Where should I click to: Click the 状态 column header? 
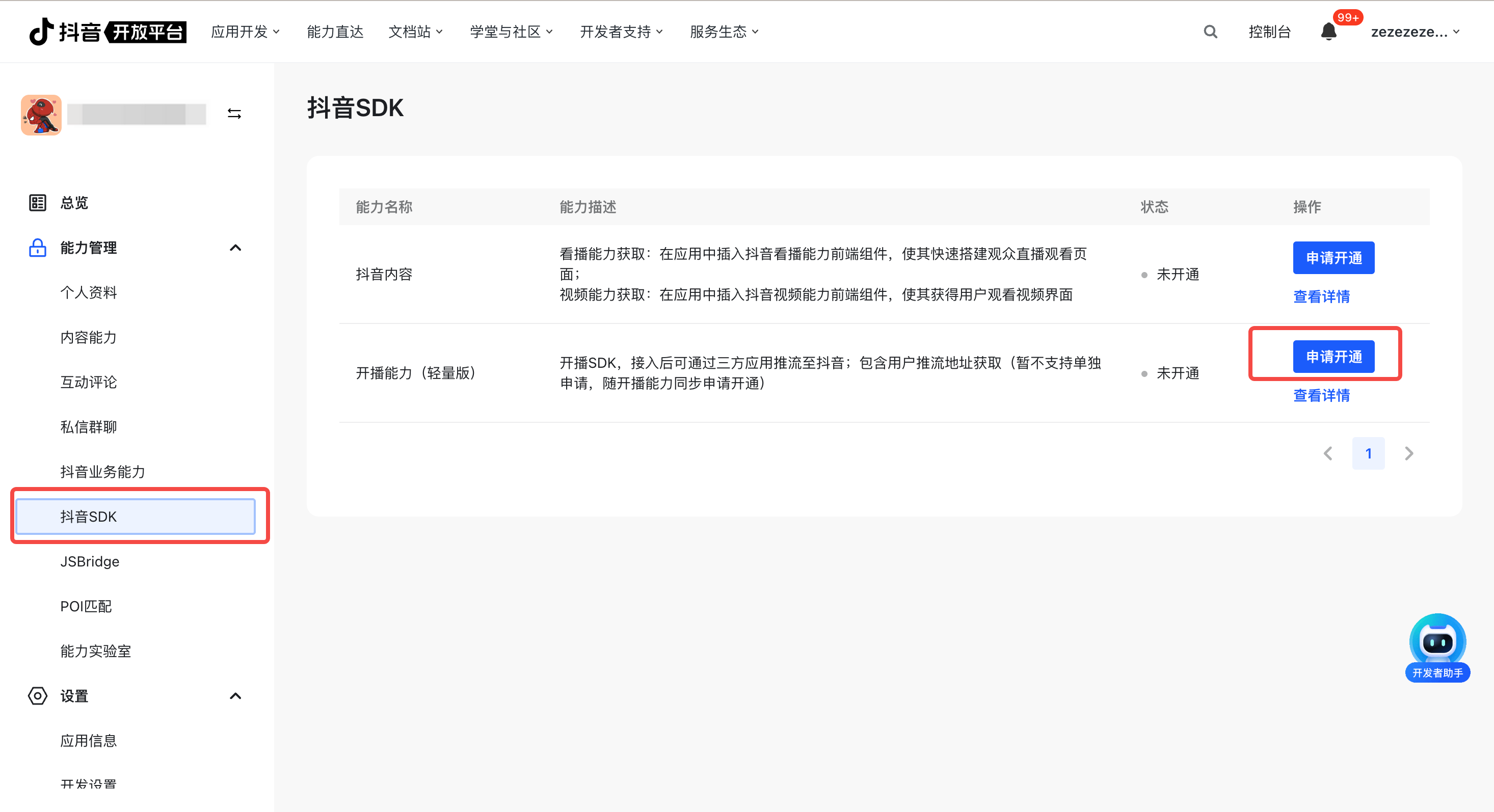click(x=1154, y=206)
